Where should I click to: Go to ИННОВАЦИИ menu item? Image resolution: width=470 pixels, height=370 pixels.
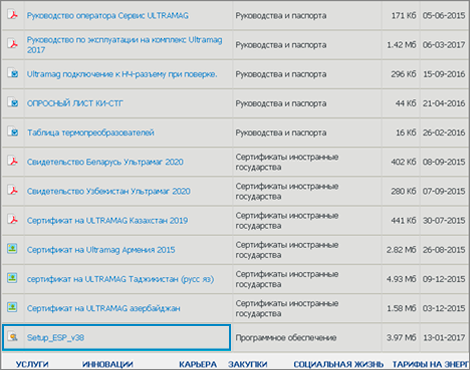point(108,364)
